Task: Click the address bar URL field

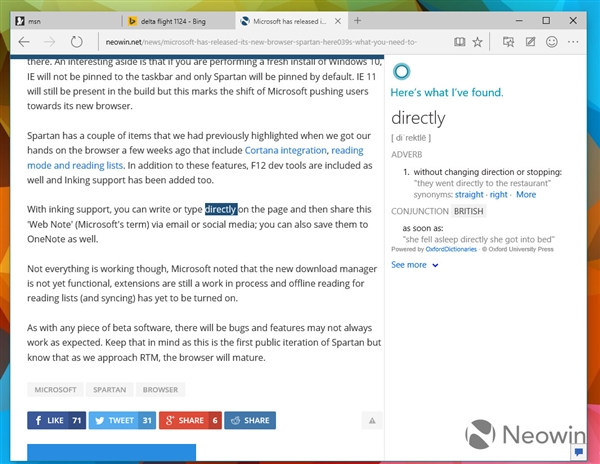Action: click(x=261, y=42)
